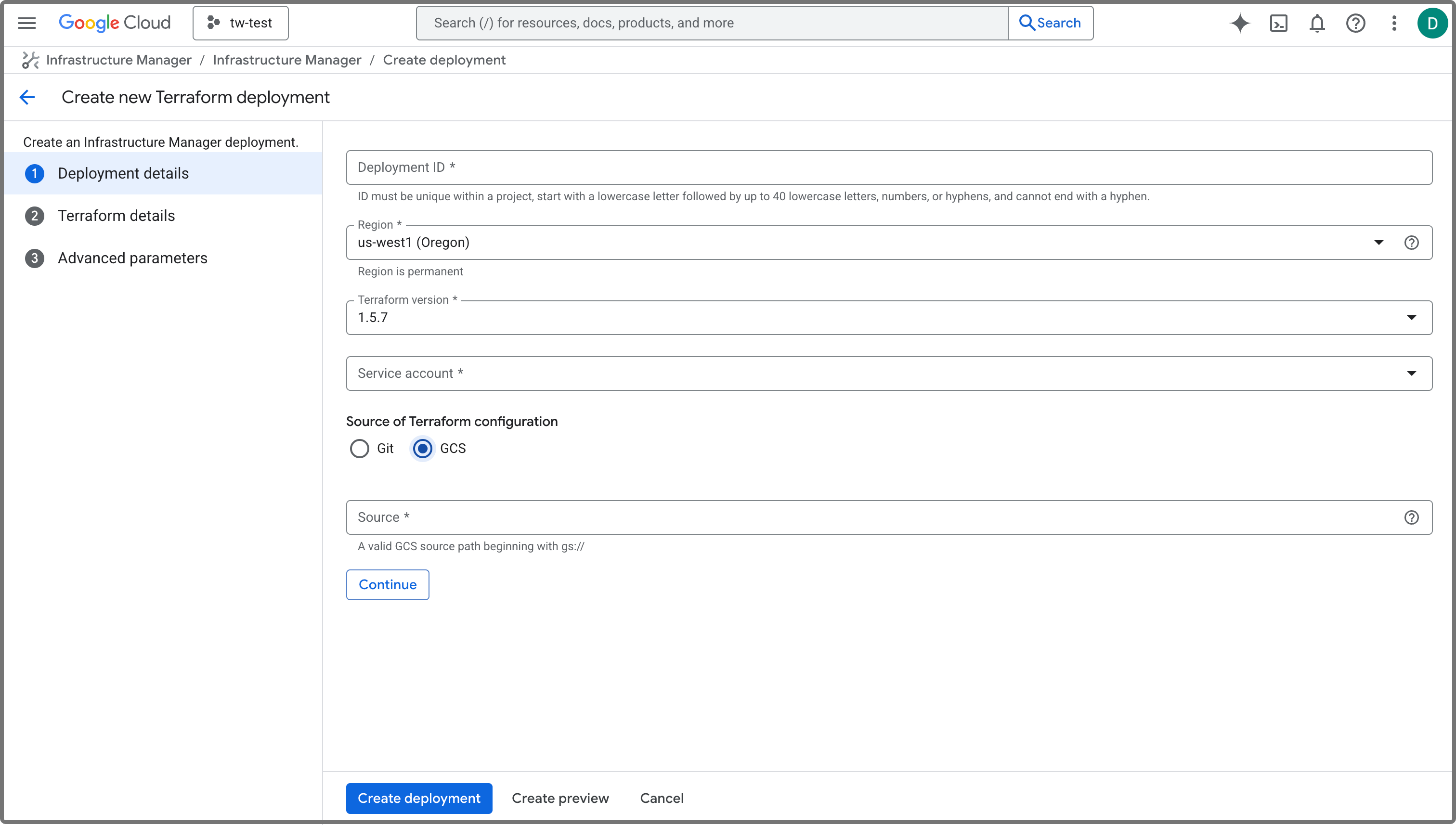Screen dimensions: 1456x825
Task: Click the back arrow to exit creation
Action: click(27, 97)
